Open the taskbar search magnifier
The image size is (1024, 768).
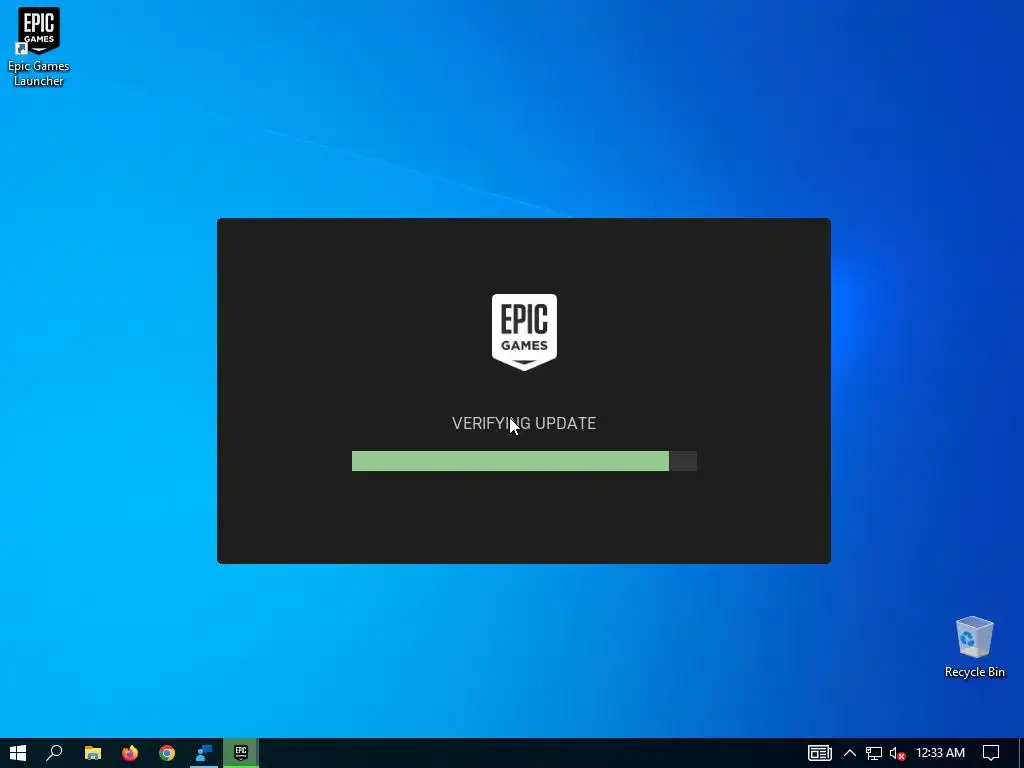pos(54,753)
